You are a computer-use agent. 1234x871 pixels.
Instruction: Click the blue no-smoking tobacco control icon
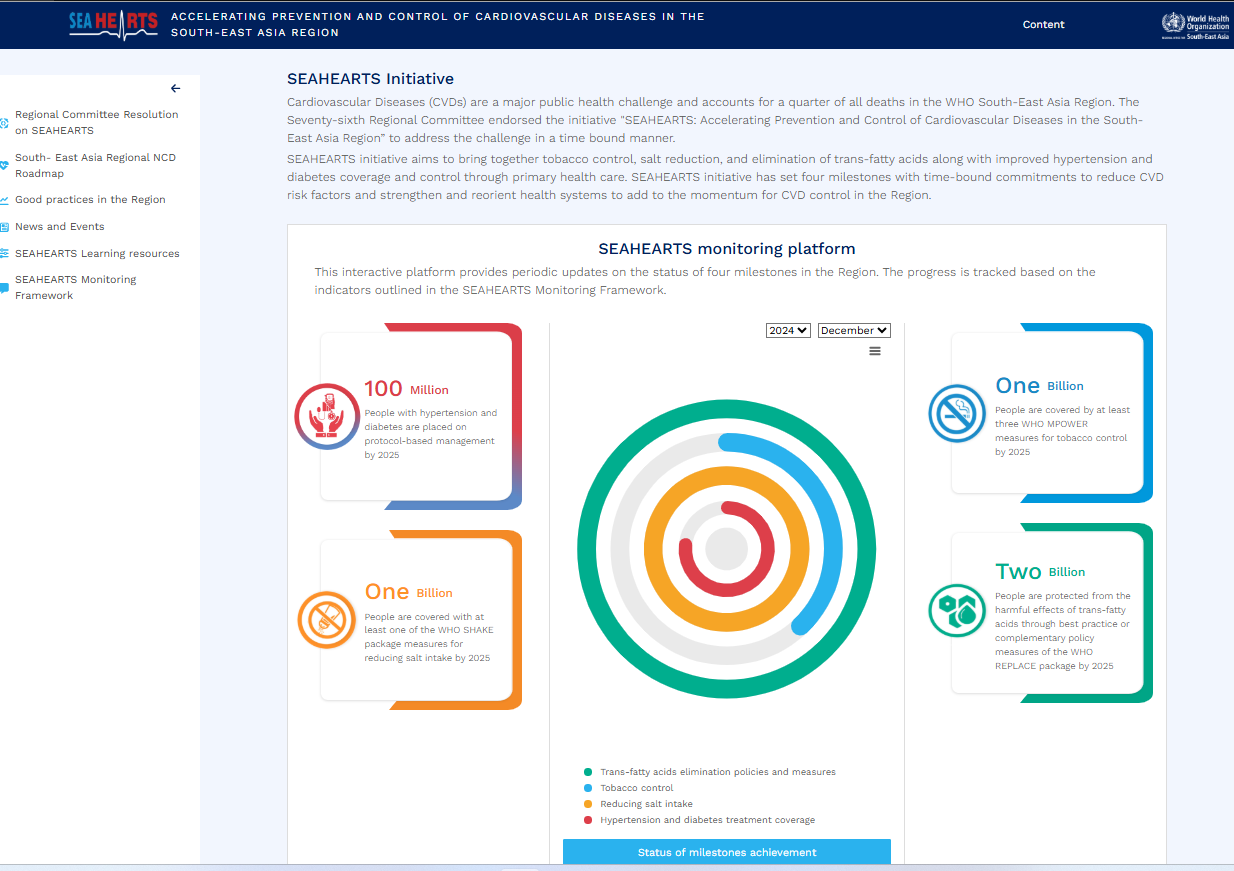coord(958,413)
